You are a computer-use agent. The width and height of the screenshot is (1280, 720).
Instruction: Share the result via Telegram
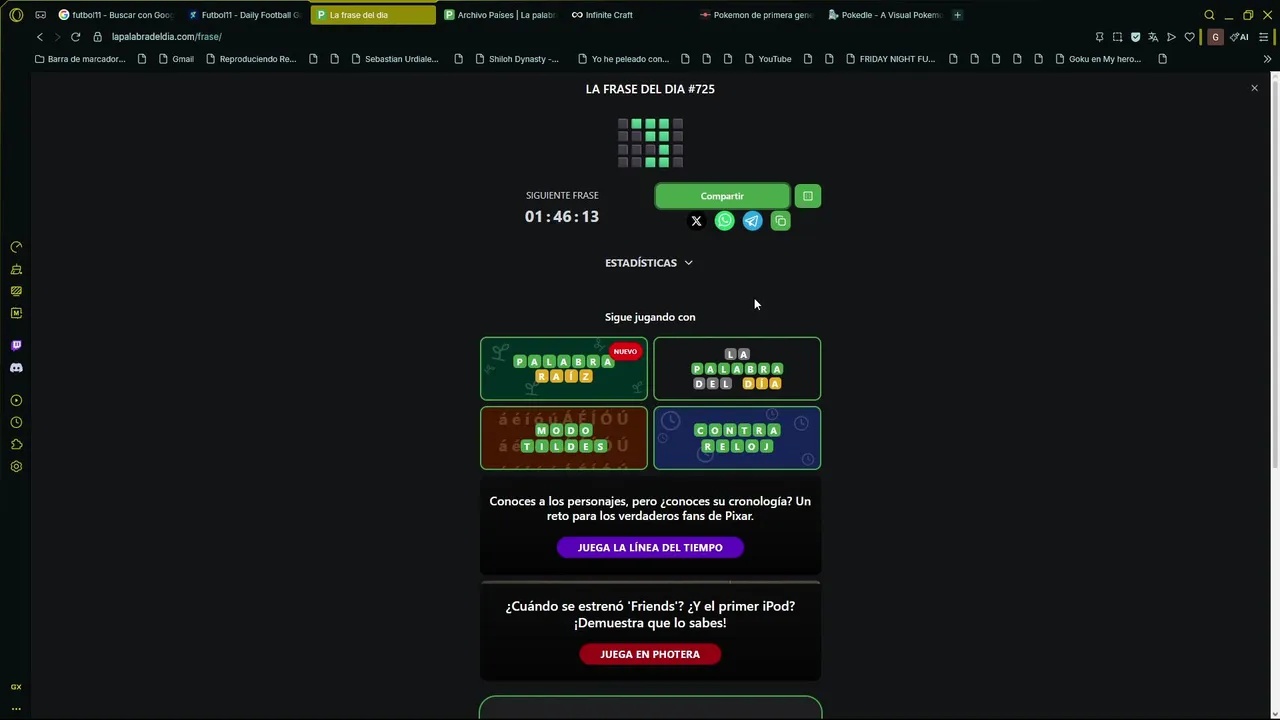tap(753, 221)
